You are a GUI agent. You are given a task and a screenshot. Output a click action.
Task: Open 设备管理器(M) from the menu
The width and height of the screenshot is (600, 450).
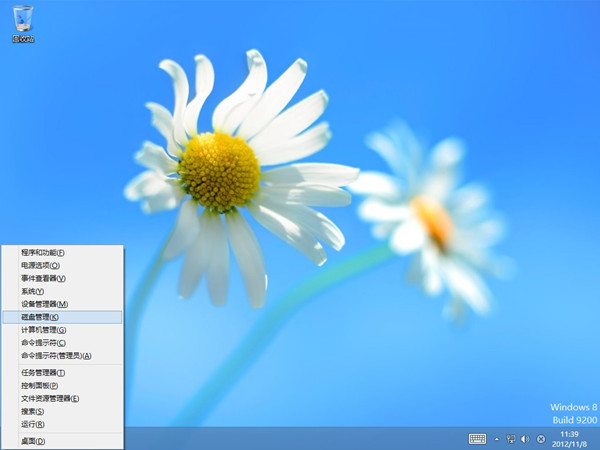point(44,304)
